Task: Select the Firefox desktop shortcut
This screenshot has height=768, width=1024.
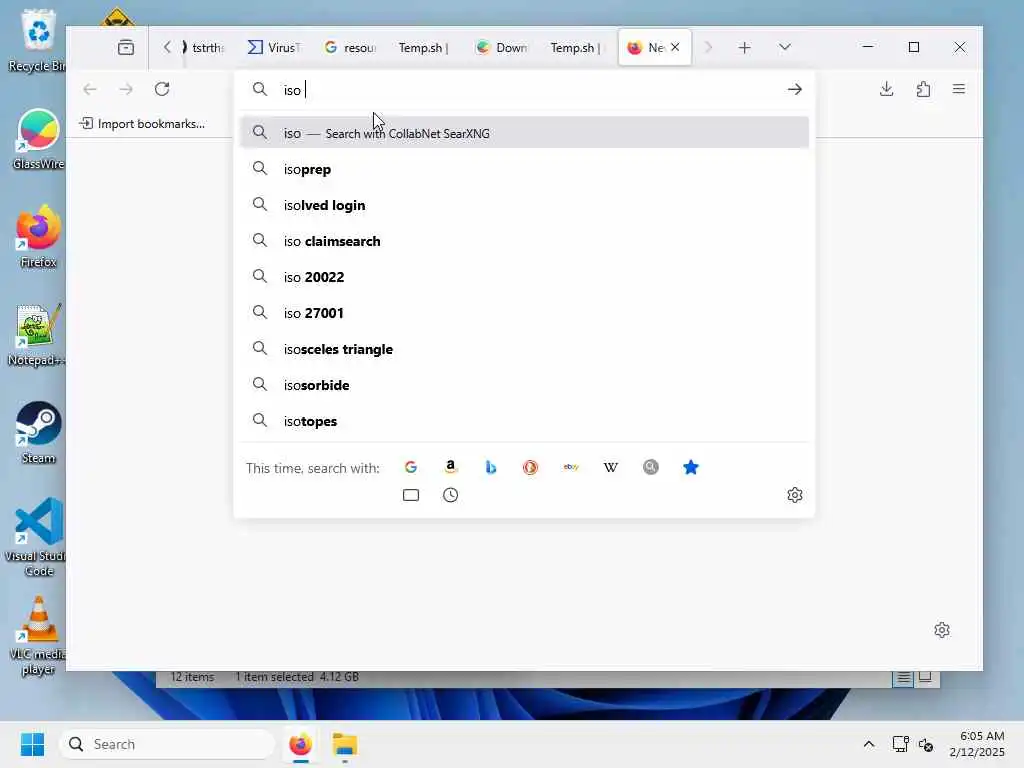Action: point(39,236)
